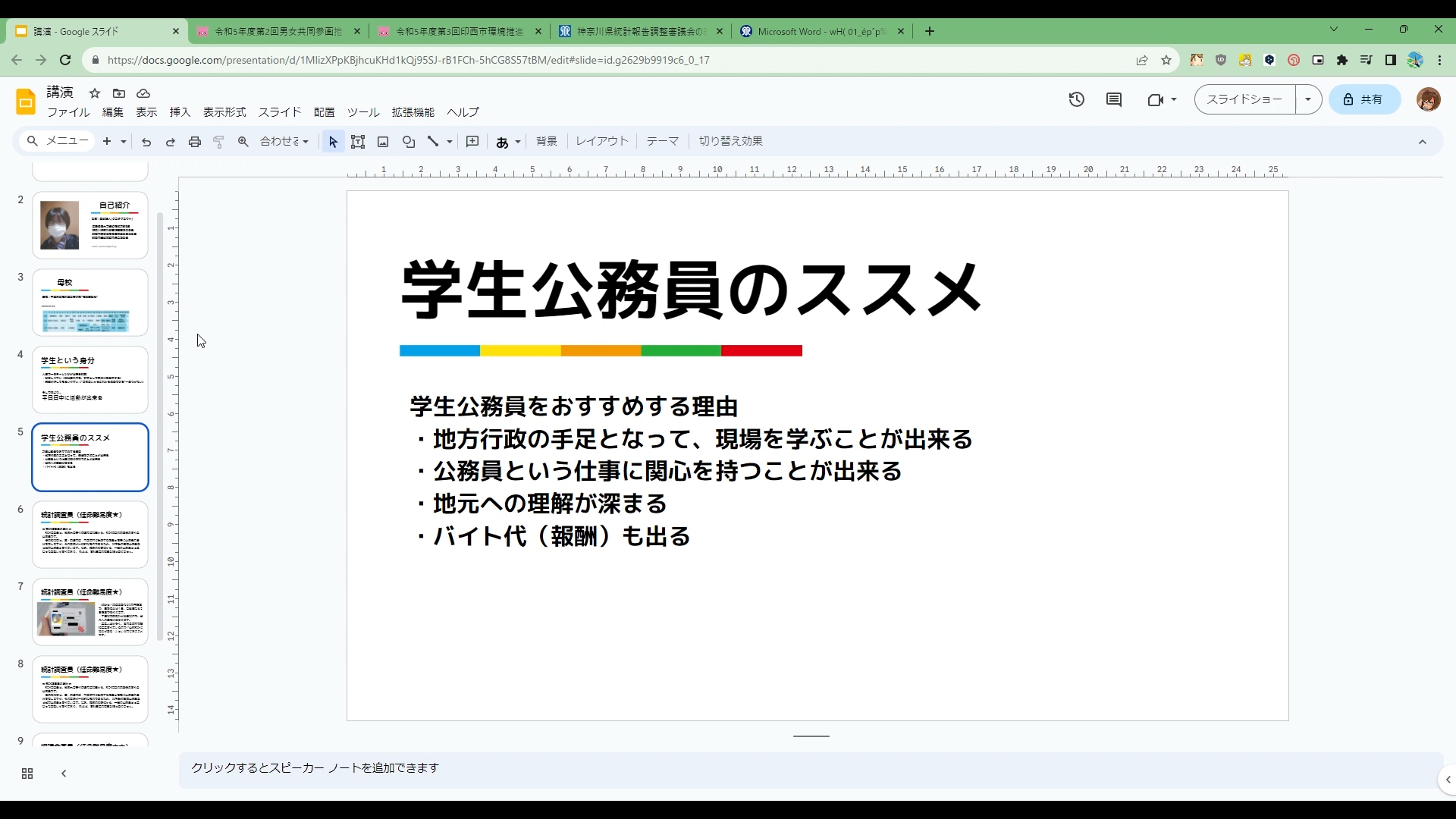Open the comments history icon
Image resolution: width=1456 pixels, height=819 pixels.
[1114, 99]
